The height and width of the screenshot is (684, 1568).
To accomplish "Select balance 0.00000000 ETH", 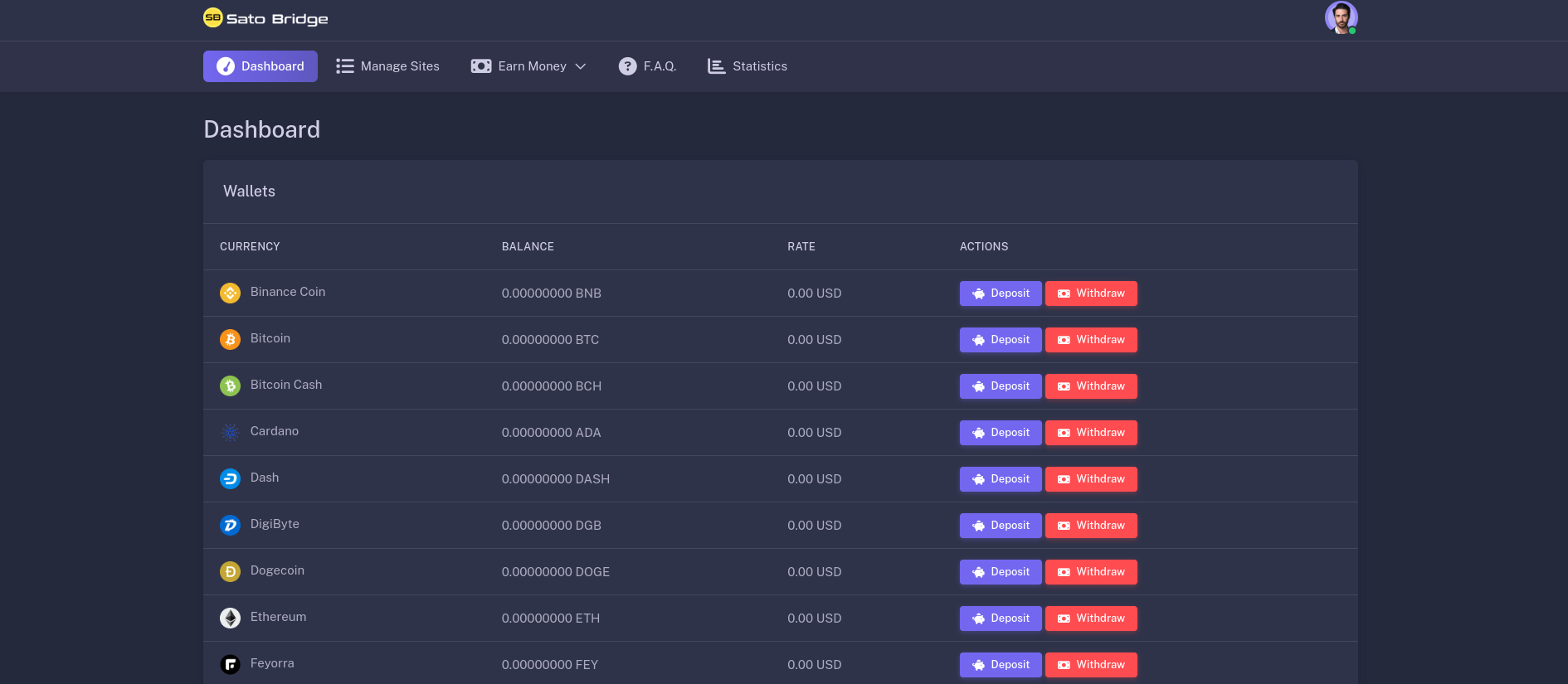I will tap(551, 619).
